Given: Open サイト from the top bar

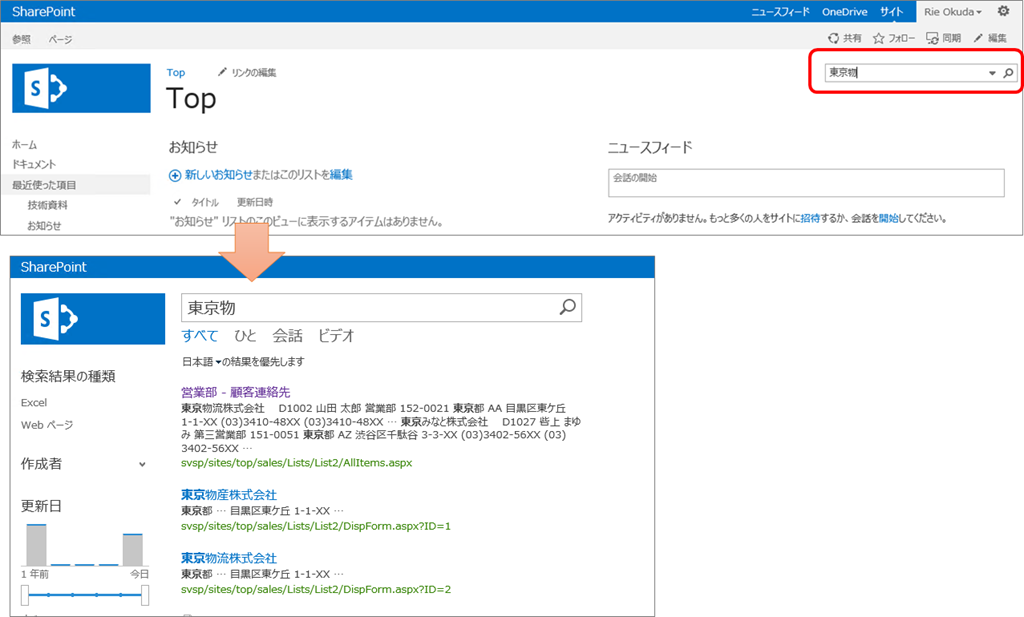Looking at the screenshot, I should click(891, 12).
